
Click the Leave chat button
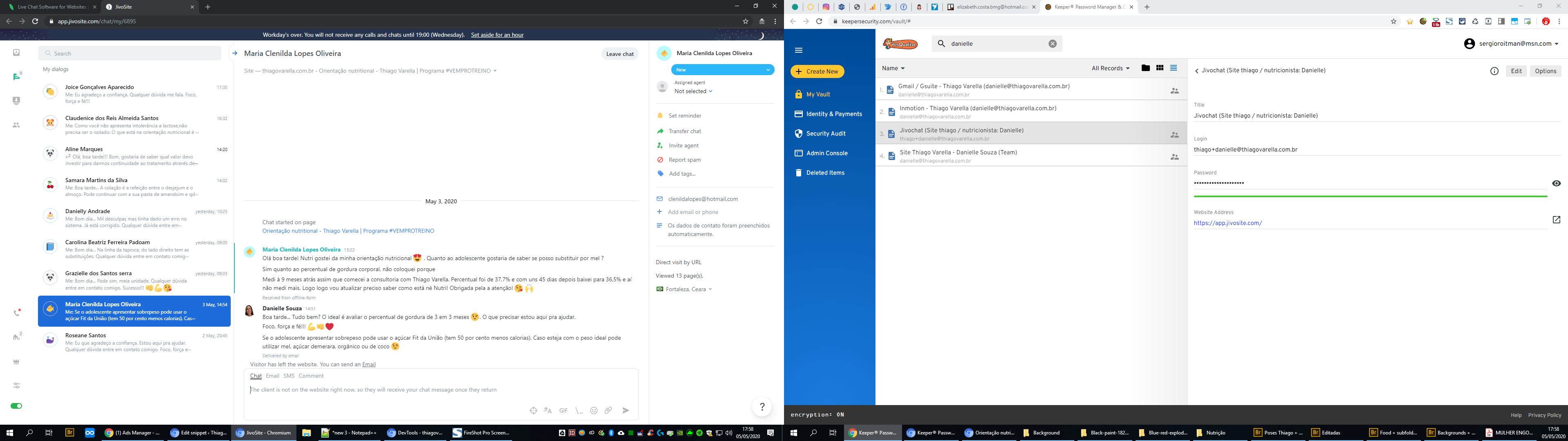(x=620, y=54)
